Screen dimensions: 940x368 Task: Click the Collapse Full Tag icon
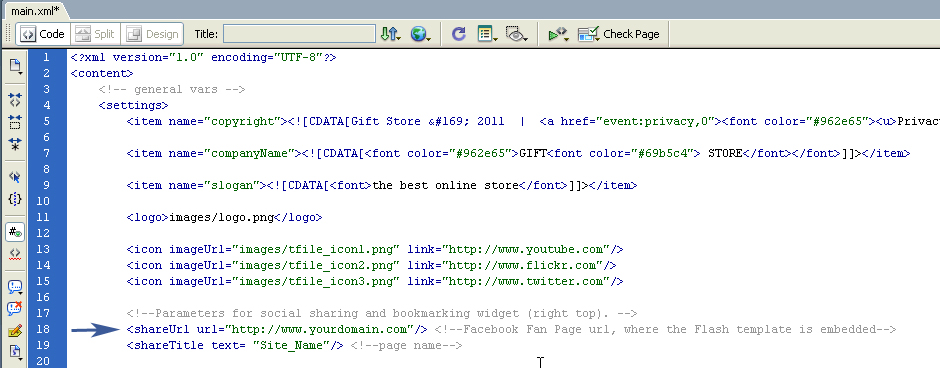[16, 99]
